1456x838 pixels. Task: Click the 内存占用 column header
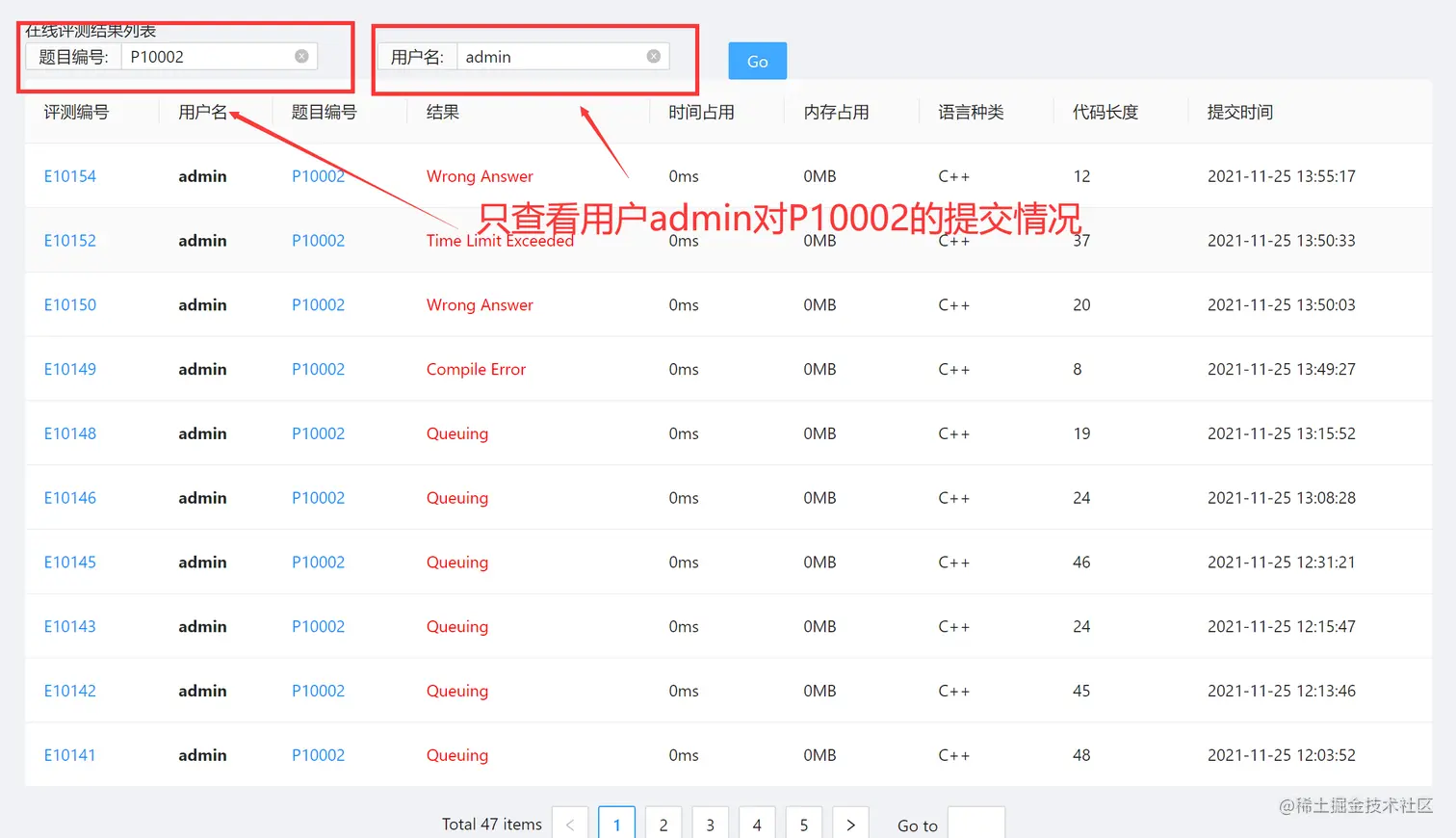(x=837, y=113)
